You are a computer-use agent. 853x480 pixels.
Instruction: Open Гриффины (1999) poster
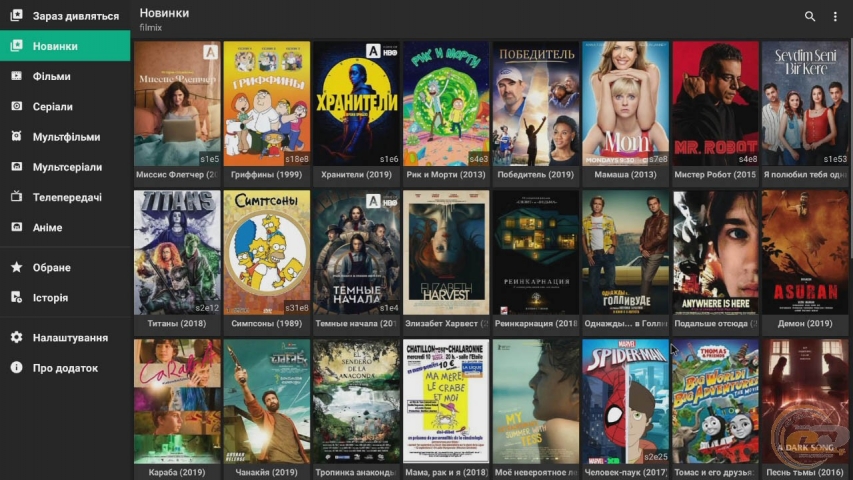[267, 103]
